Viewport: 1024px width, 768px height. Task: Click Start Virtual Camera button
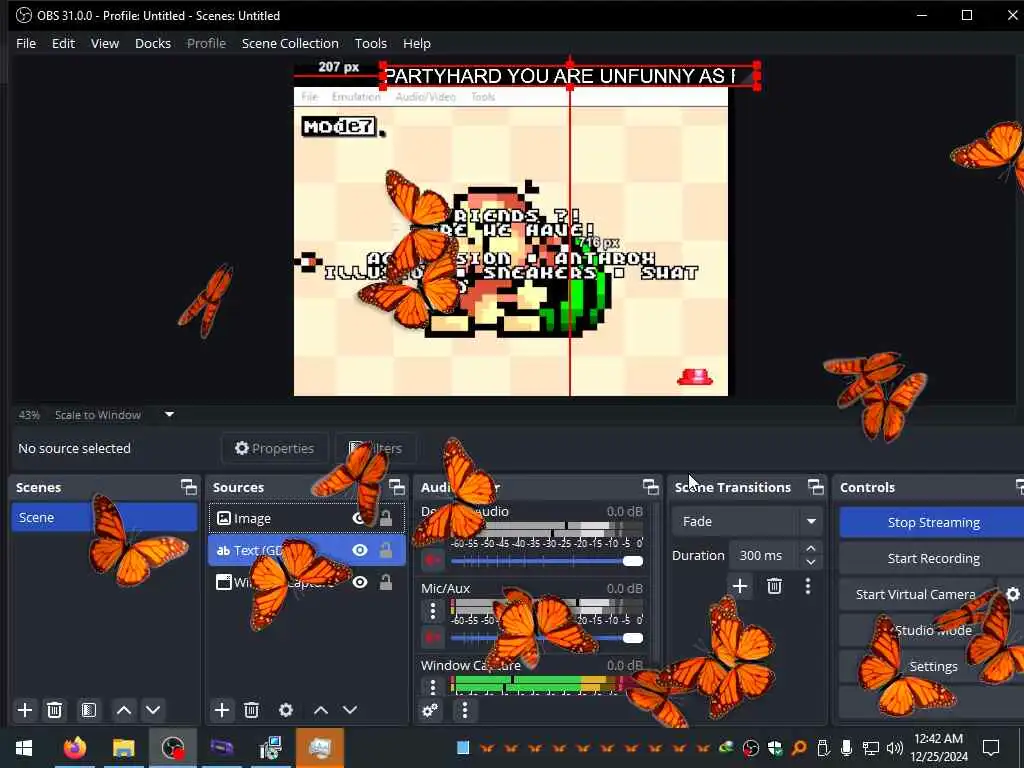916,594
